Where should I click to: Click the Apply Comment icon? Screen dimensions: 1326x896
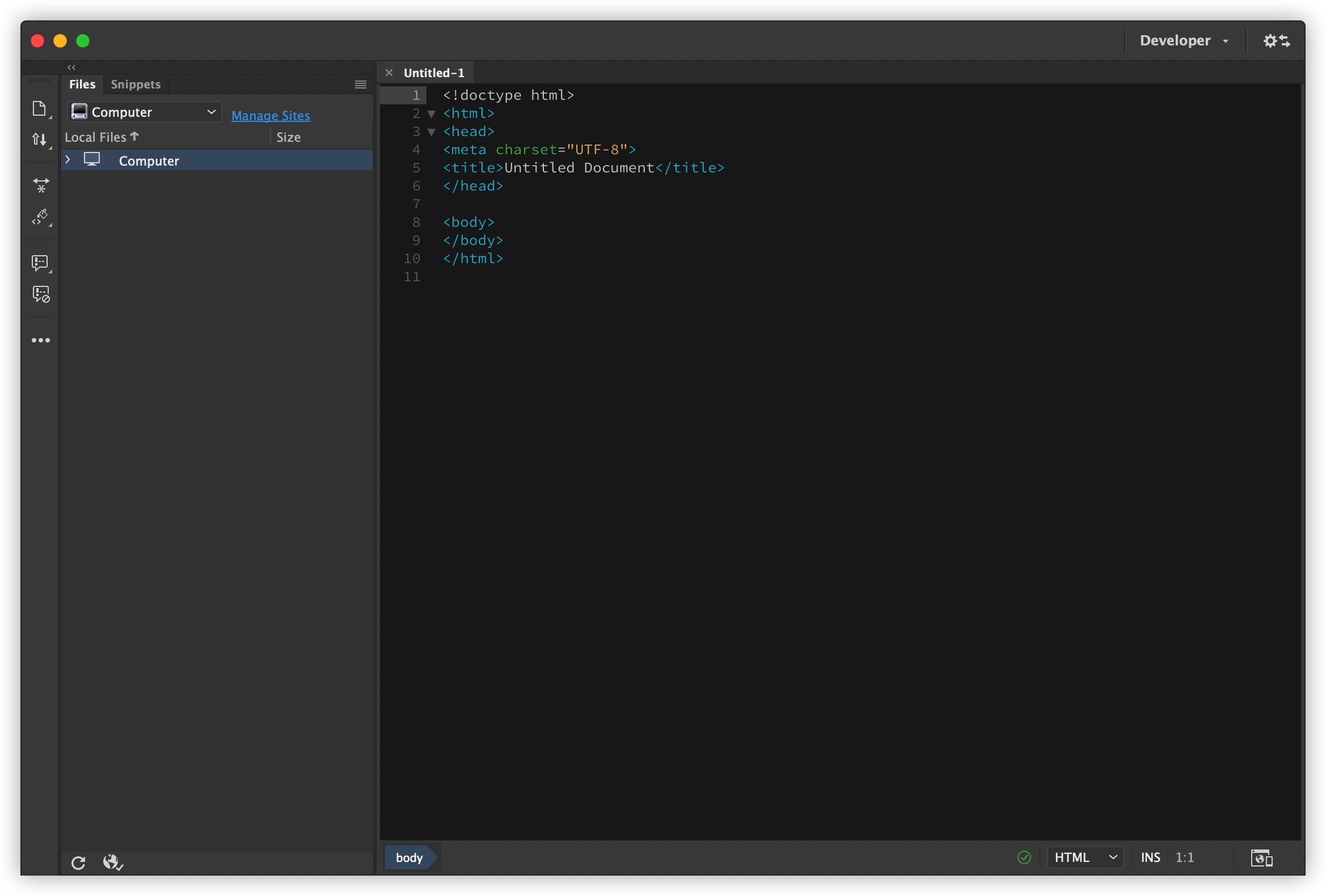(40, 263)
